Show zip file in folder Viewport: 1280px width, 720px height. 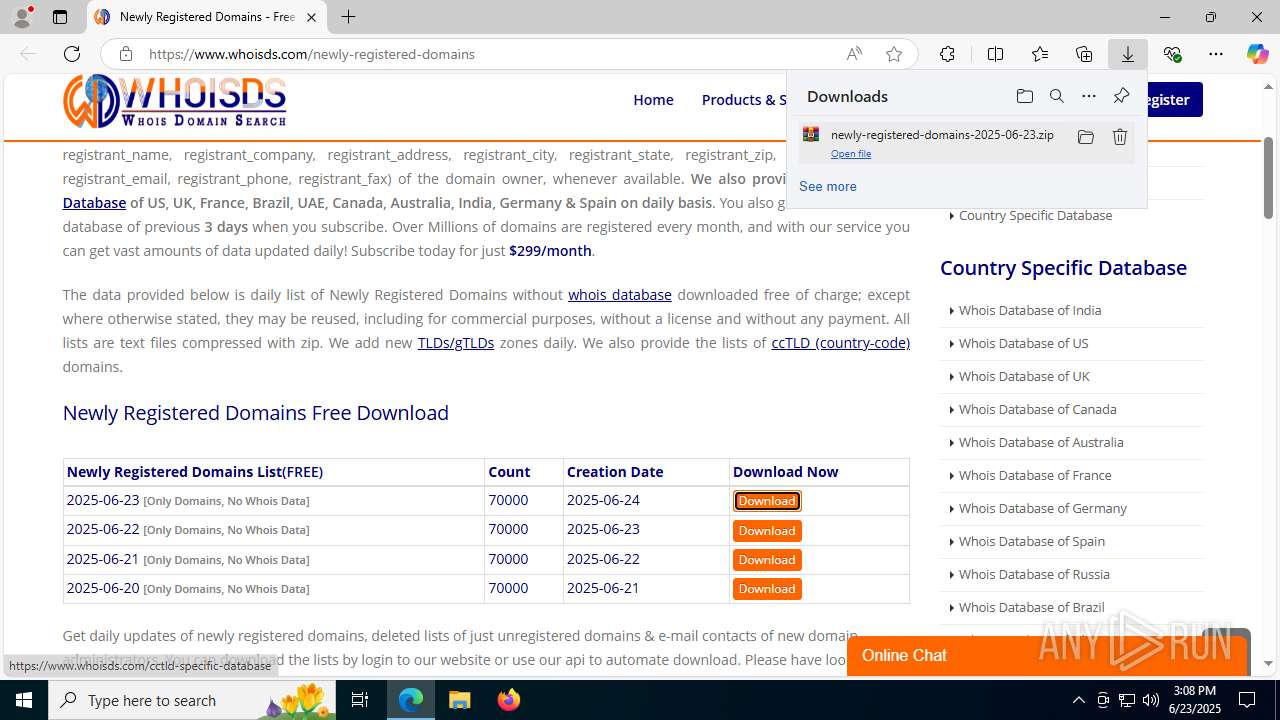coord(1085,137)
